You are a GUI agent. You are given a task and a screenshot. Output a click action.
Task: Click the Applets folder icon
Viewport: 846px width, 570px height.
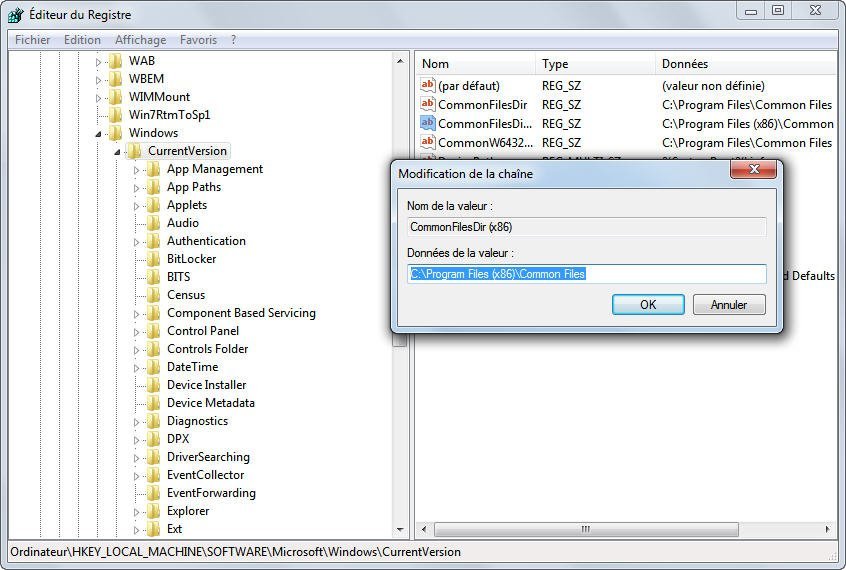154,205
